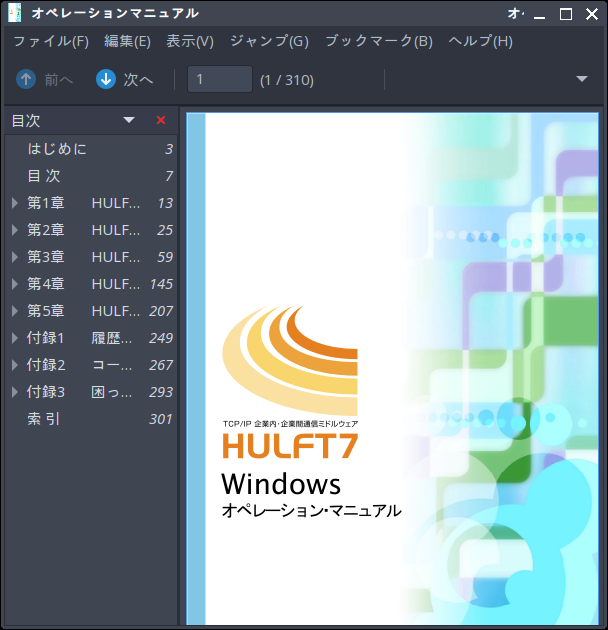
Task: Select 第3章 chapter row text
Action: (84, 257)
